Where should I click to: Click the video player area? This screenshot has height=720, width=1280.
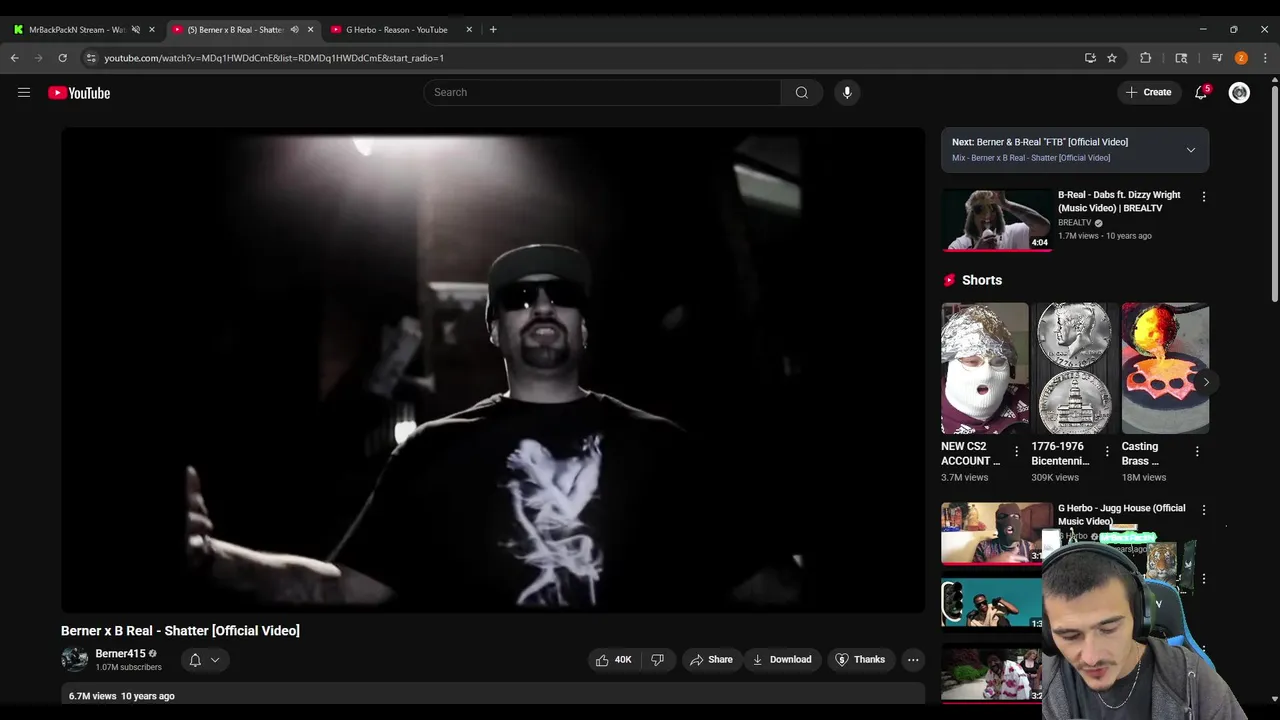(x=493, y=370)
